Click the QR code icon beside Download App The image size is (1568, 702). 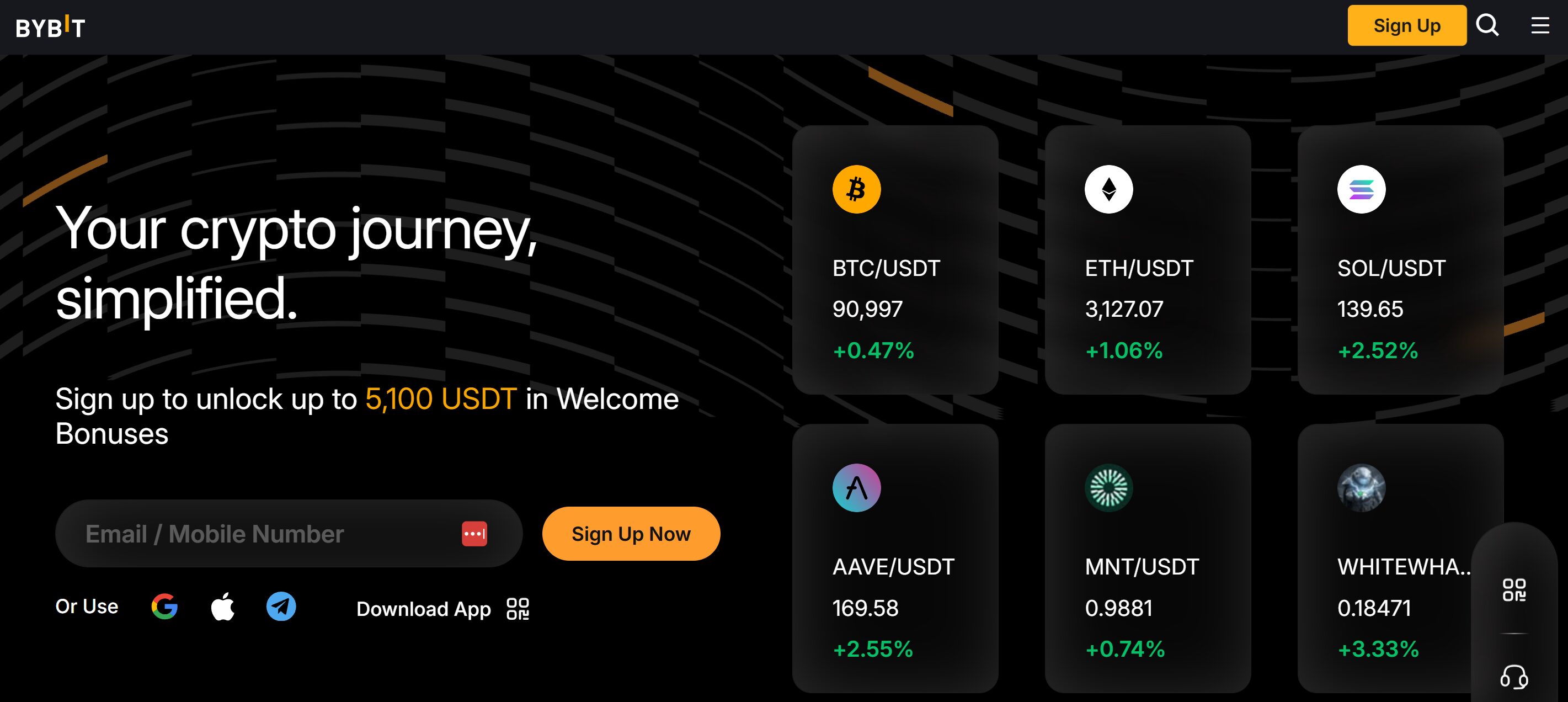pyautogui.click(x=518, y=609)
